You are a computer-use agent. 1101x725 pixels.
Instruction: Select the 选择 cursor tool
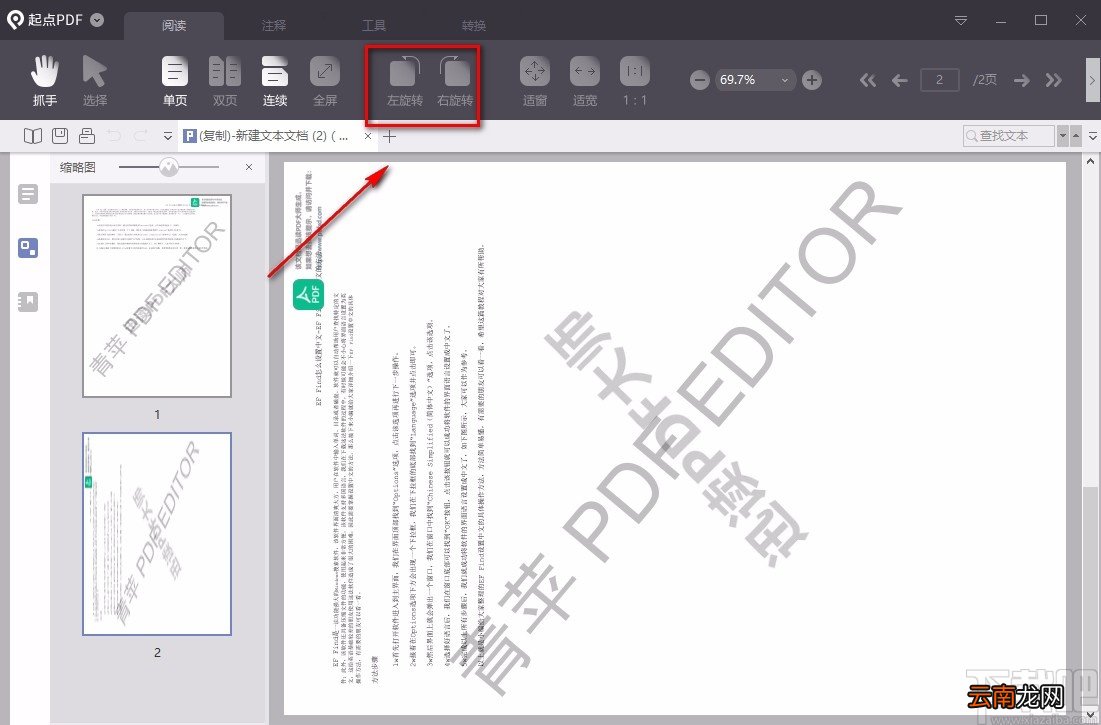pos(95,81)
